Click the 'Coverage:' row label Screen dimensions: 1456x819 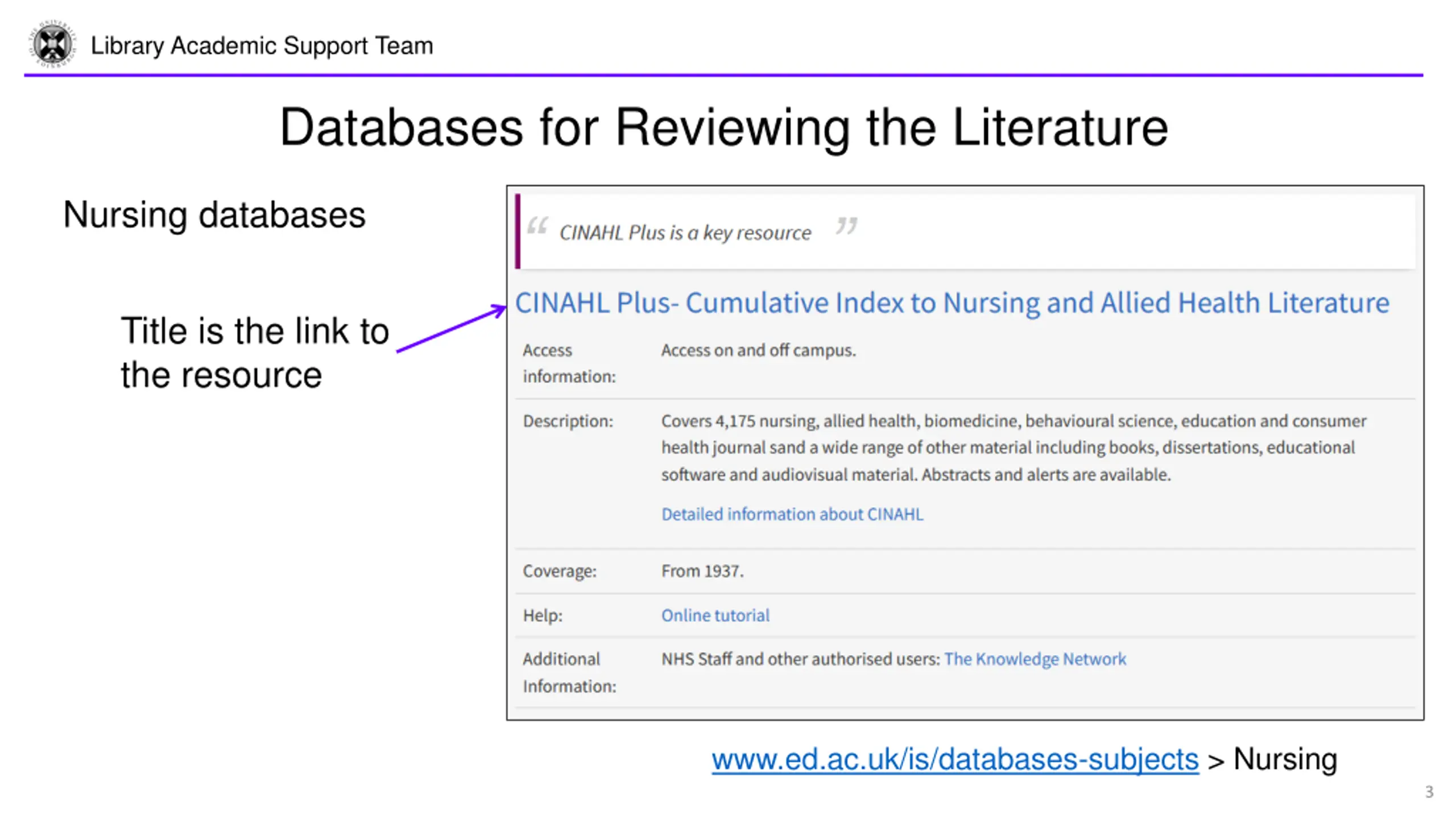tap(560, 571)
